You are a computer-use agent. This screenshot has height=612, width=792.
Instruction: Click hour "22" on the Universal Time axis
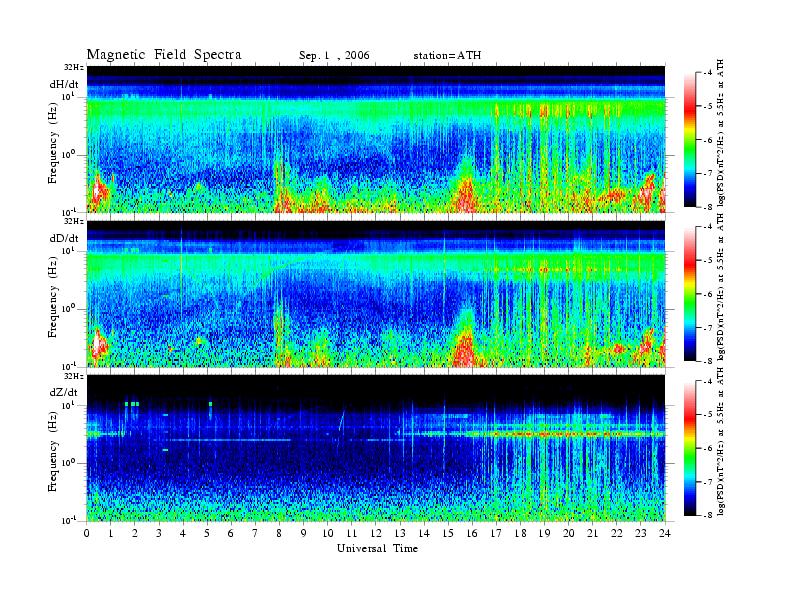coord(617,533)
